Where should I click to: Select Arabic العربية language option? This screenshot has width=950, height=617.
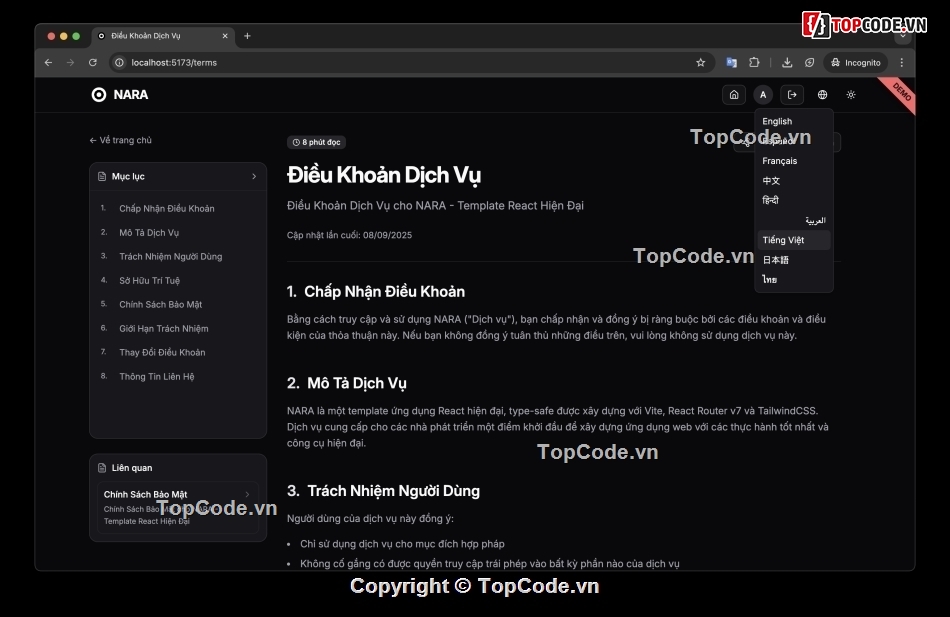(792, 220)
